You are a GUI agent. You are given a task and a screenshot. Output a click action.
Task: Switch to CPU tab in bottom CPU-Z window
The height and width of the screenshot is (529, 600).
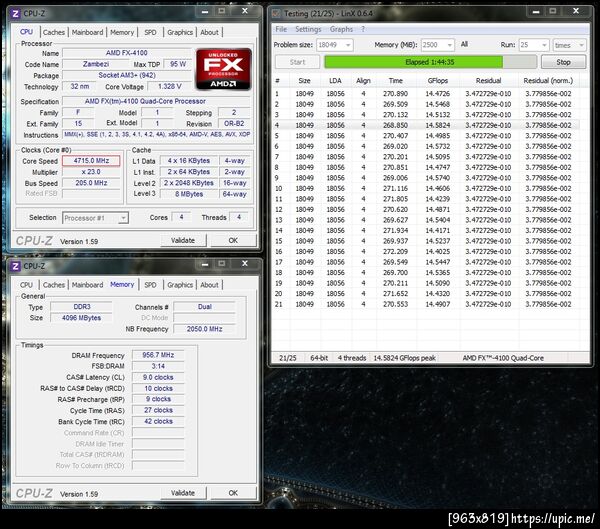pos(26,285)
